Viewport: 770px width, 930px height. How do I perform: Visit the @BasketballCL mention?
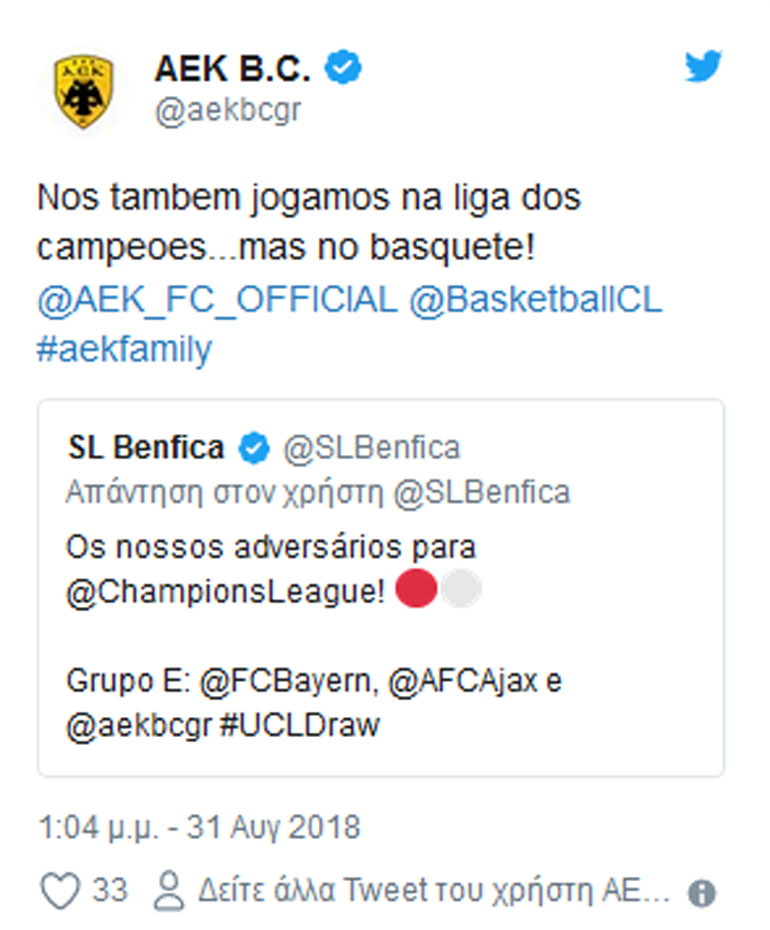point(535,300)
